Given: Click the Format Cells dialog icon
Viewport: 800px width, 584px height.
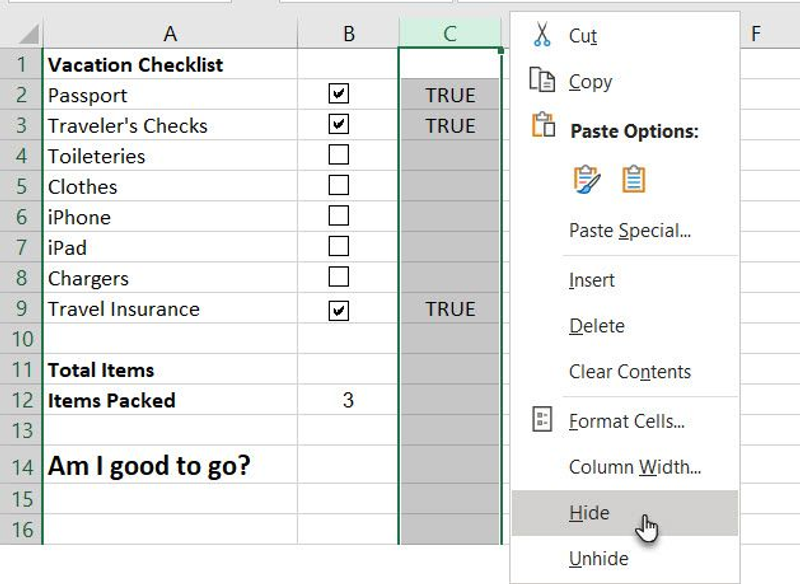Looking at the screenshot, I should pyautogui.click(x=540, y=421).
